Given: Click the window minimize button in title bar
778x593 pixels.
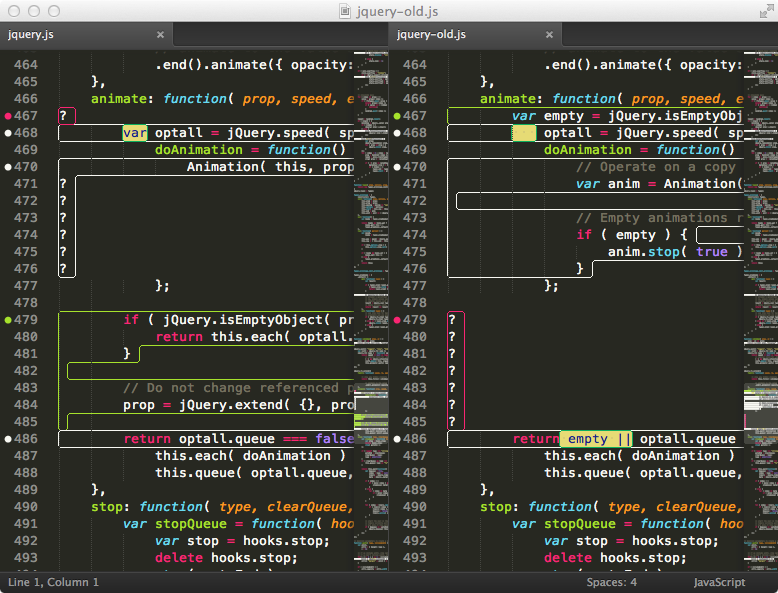Looking at the screenshot, I should (x=34, y=11).
